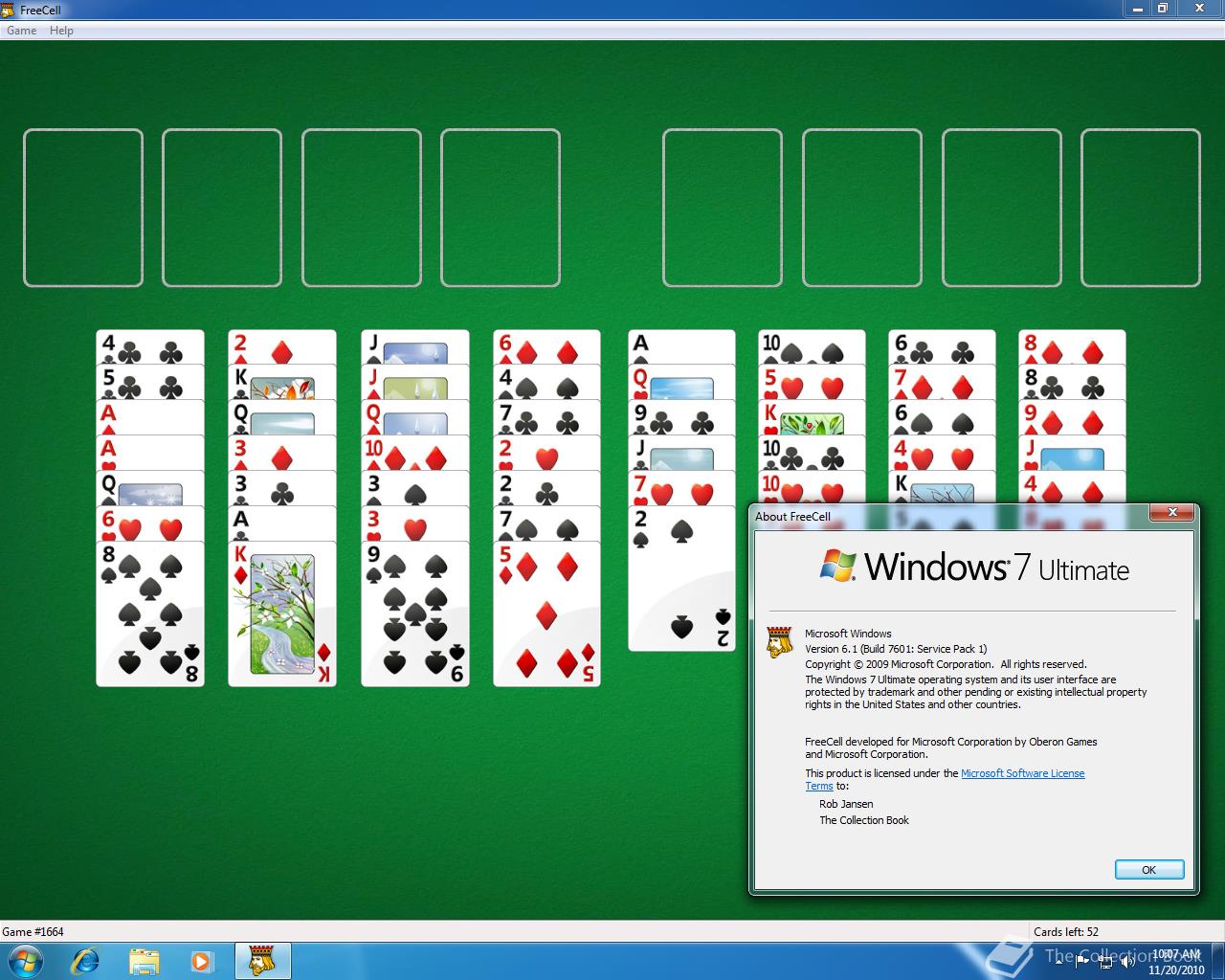Select the 5 of diamonds card
Screen dimensions: 1225x980
[x=546, y=614]
